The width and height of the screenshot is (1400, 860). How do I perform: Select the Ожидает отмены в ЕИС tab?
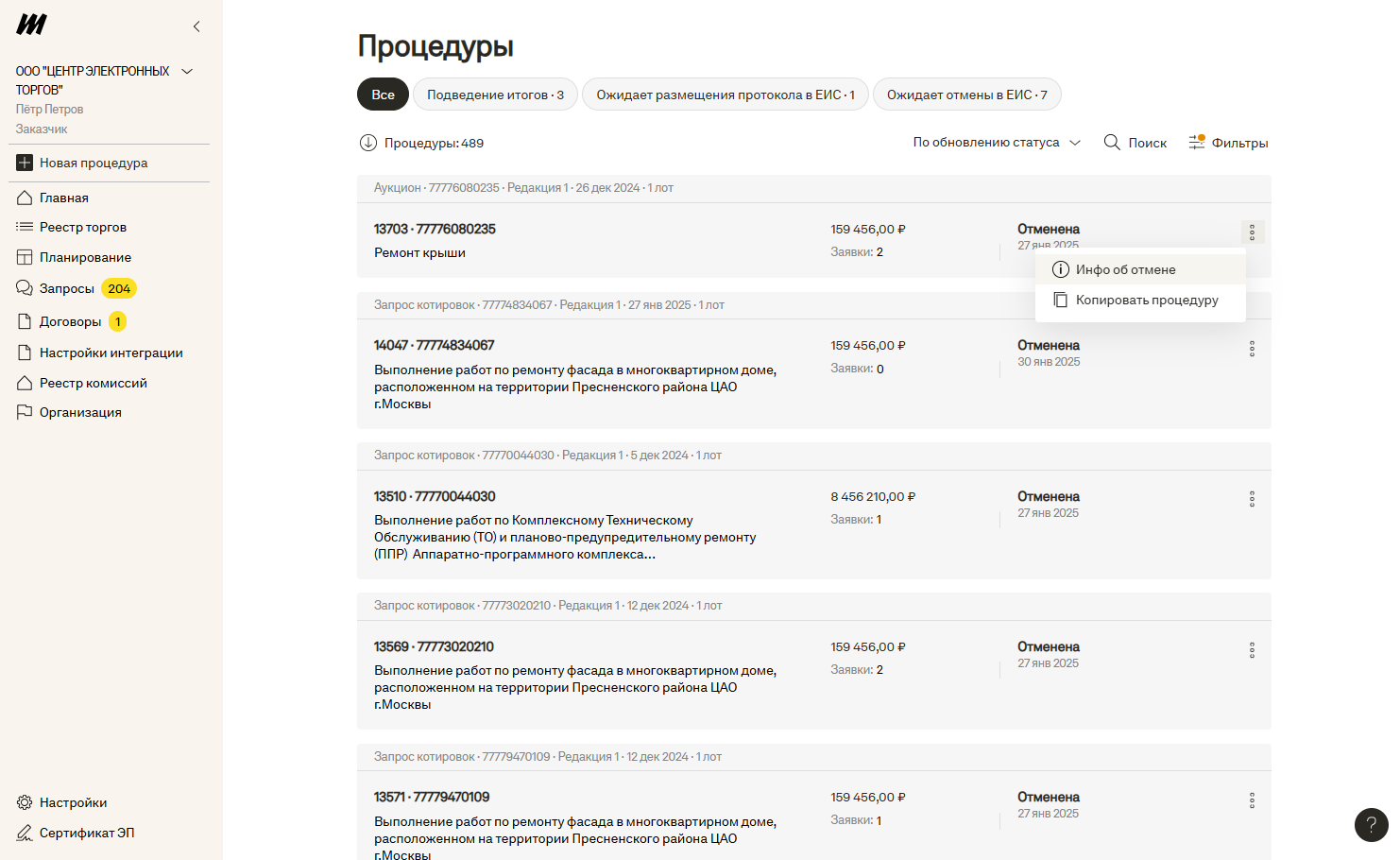pos(966,95)
